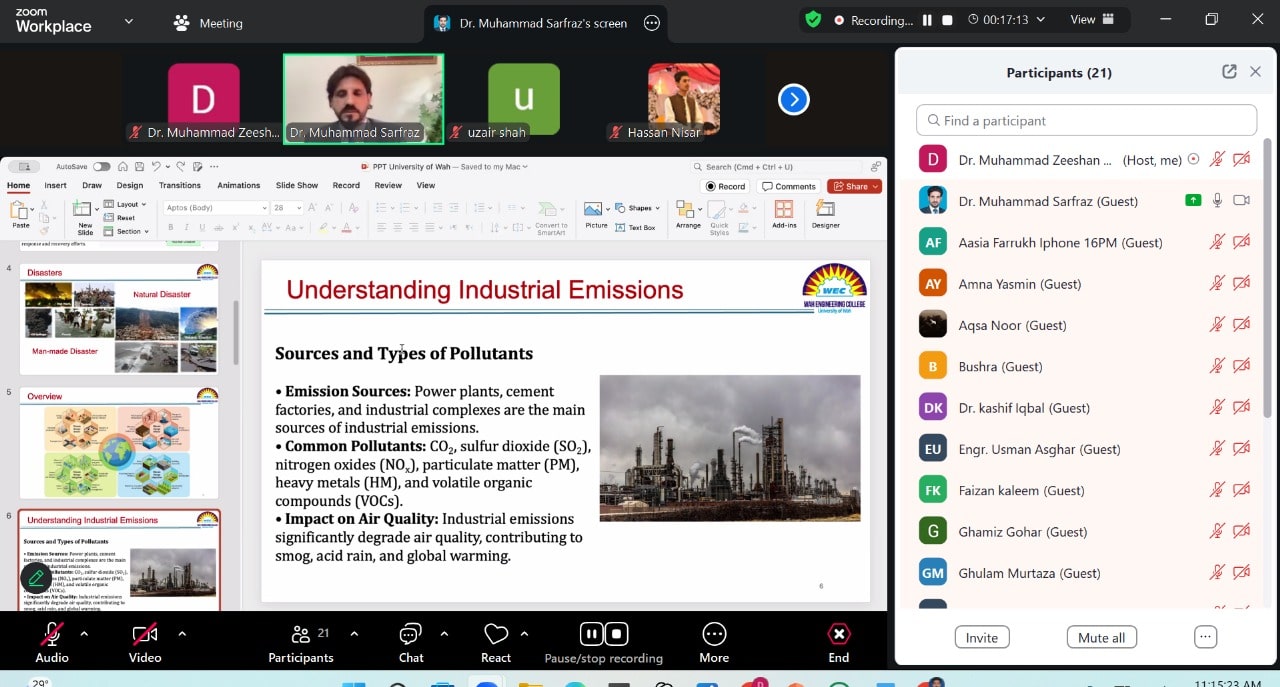The width and height of the screenshot is (1280, 687).
Task: Click the Share button in PowerPoint
Action: [853, 186]
